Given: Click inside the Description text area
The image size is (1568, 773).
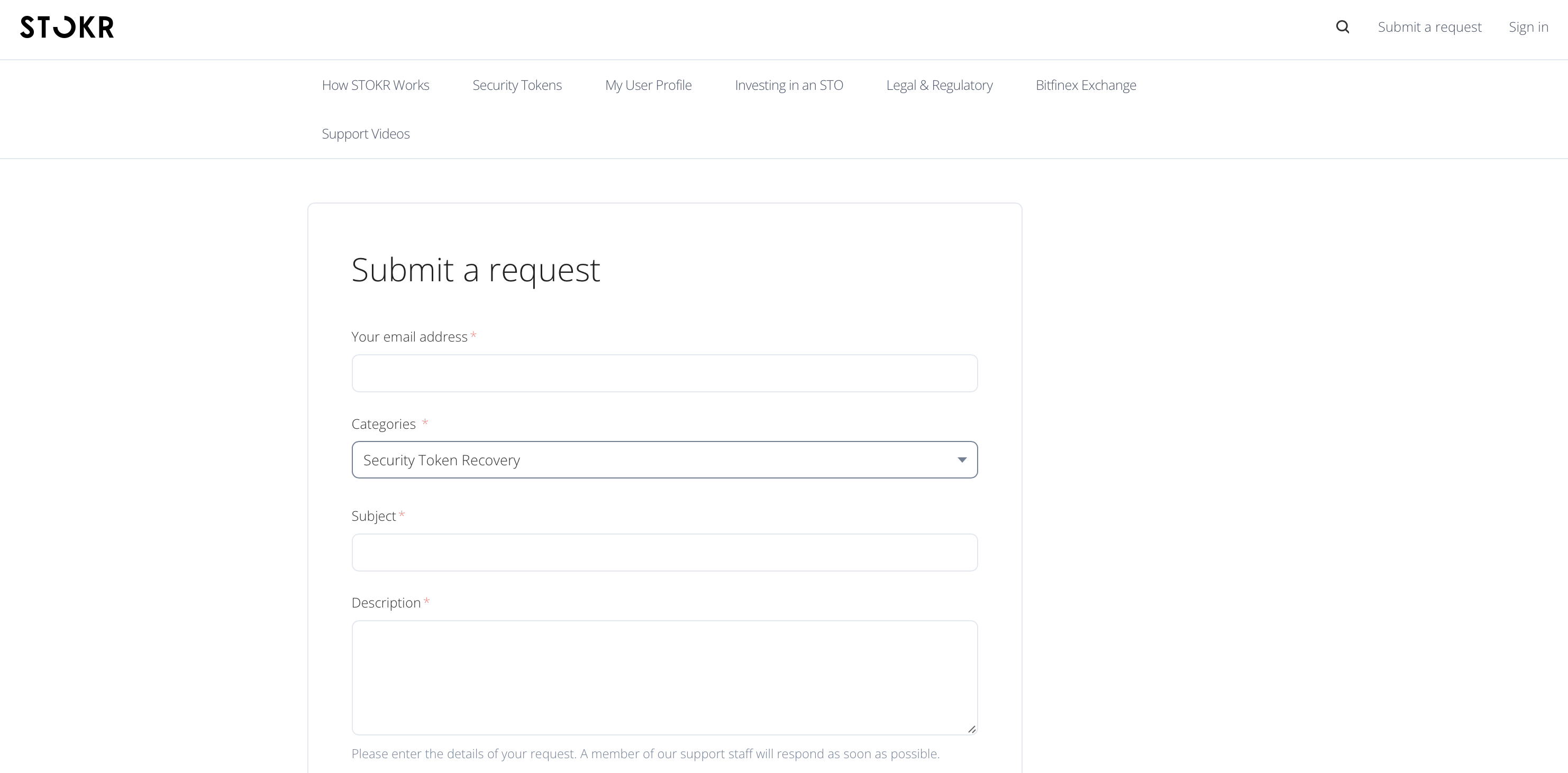Looking at the screenshot, I should [664, 677].
